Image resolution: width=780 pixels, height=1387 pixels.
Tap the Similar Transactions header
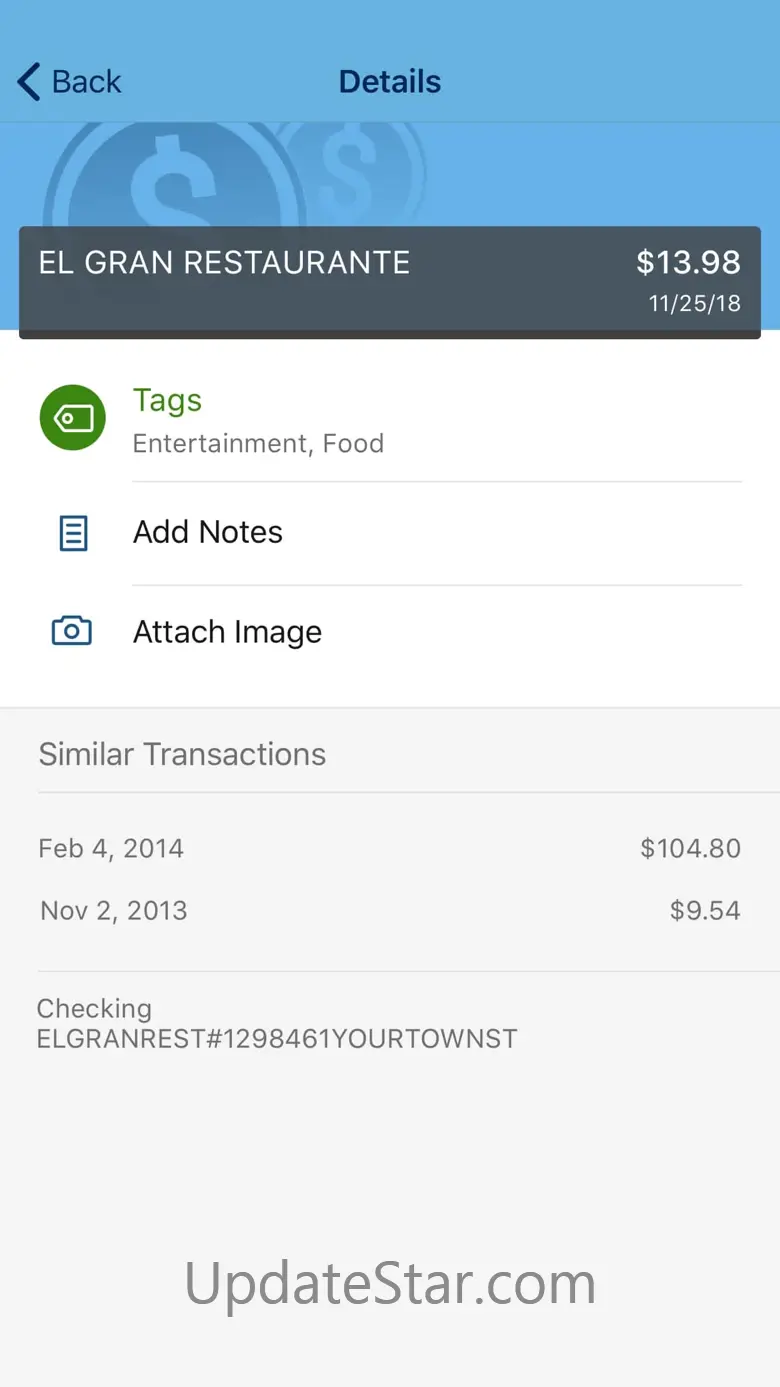tap(182, 754)
